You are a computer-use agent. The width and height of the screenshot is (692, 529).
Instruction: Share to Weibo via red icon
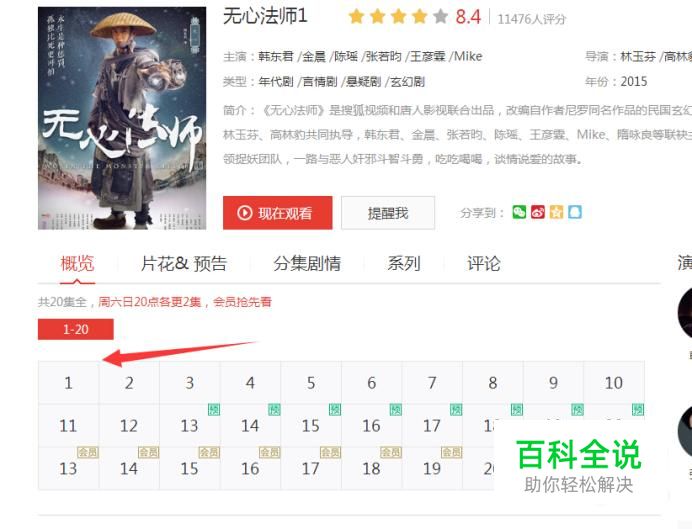[x=538, y=212]
